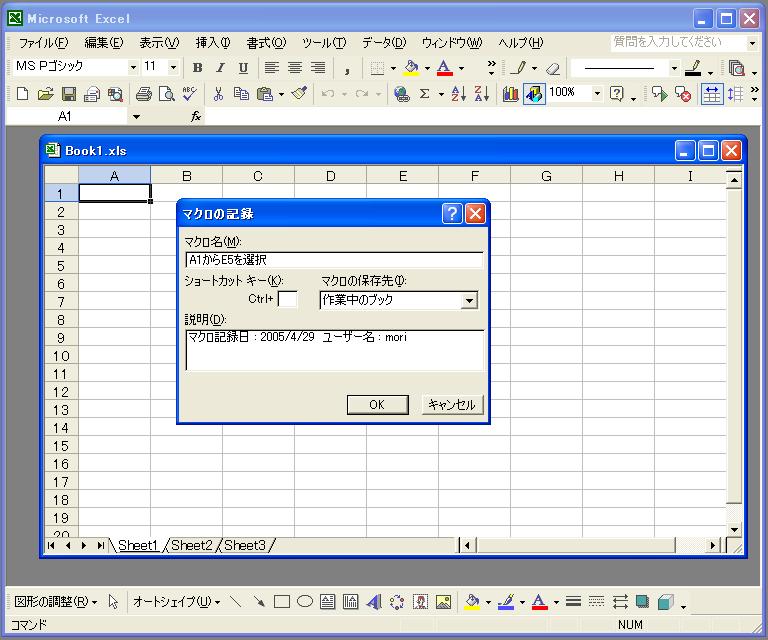
Task: Expand the zoom 100% dropdown
Action: [x=597, y=93]
